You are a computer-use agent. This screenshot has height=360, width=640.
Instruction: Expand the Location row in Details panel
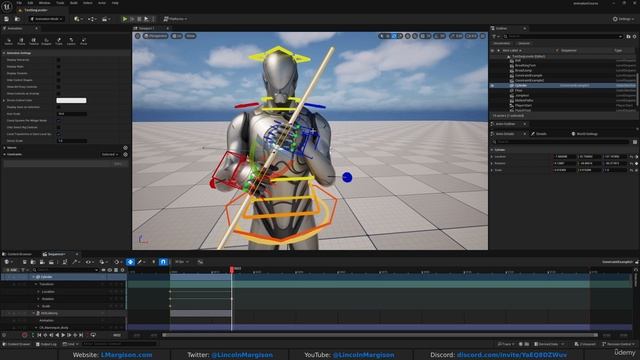pos(492,157)
